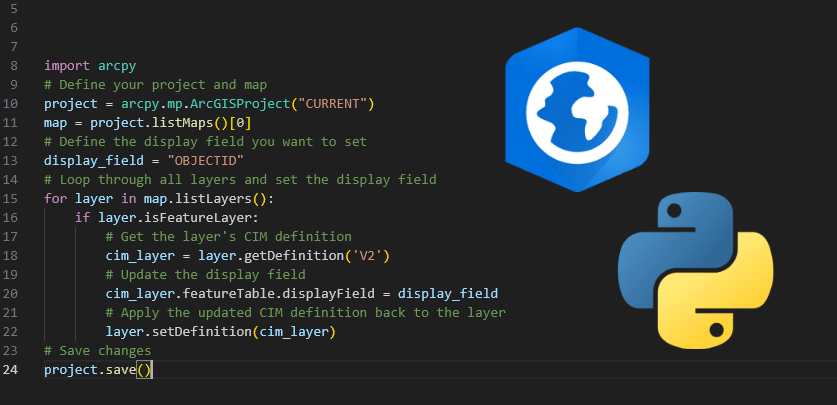The width and height of the screenshot is (837, 405).
Task: Click comment '# Loop through all layers and set the display field'
Action: [x=240, y=180]
